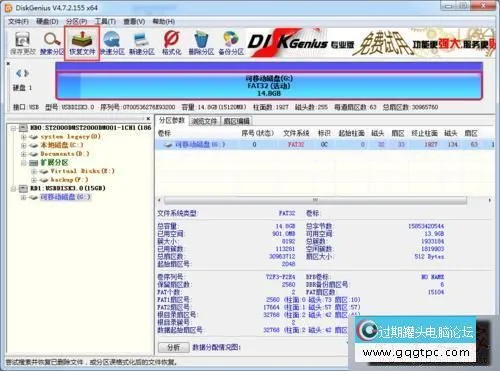Click the 序号(状态) column header

coord(257,133)
